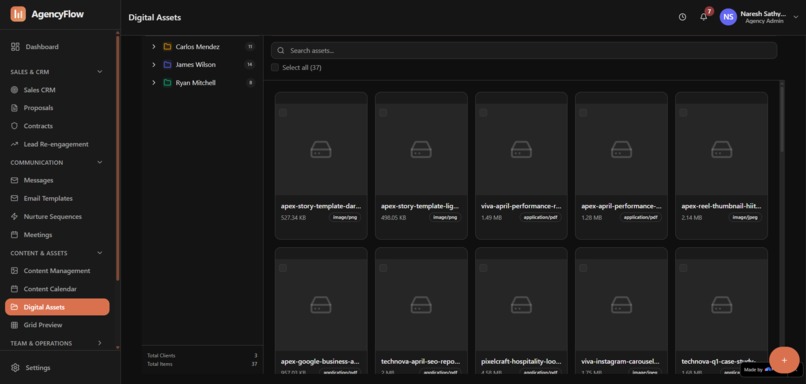Open the technova-q1-case-study thumbnail
Image resolution: width=806 pixels, height=384 pixels.
721,305
